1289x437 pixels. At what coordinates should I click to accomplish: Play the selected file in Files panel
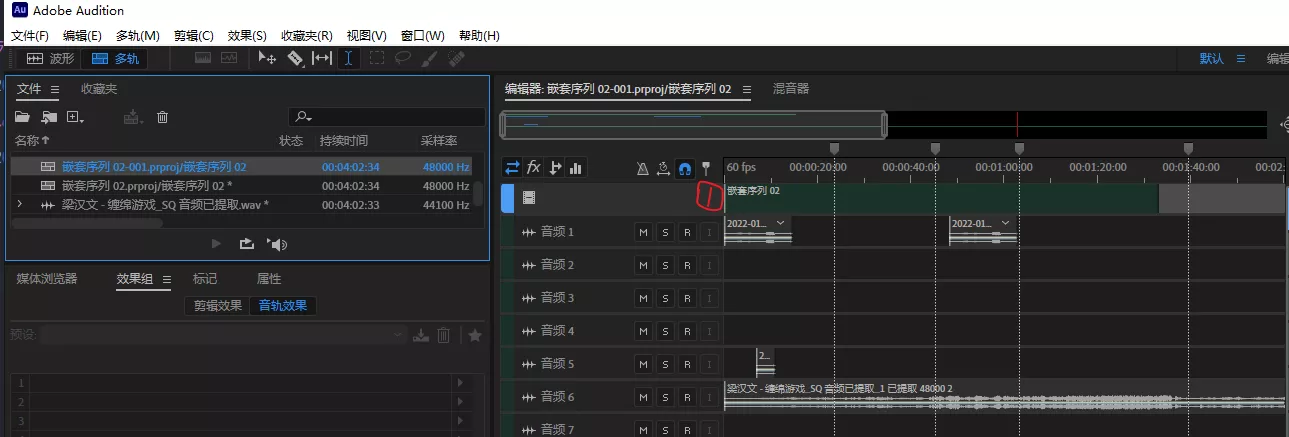tap(217, 244)
